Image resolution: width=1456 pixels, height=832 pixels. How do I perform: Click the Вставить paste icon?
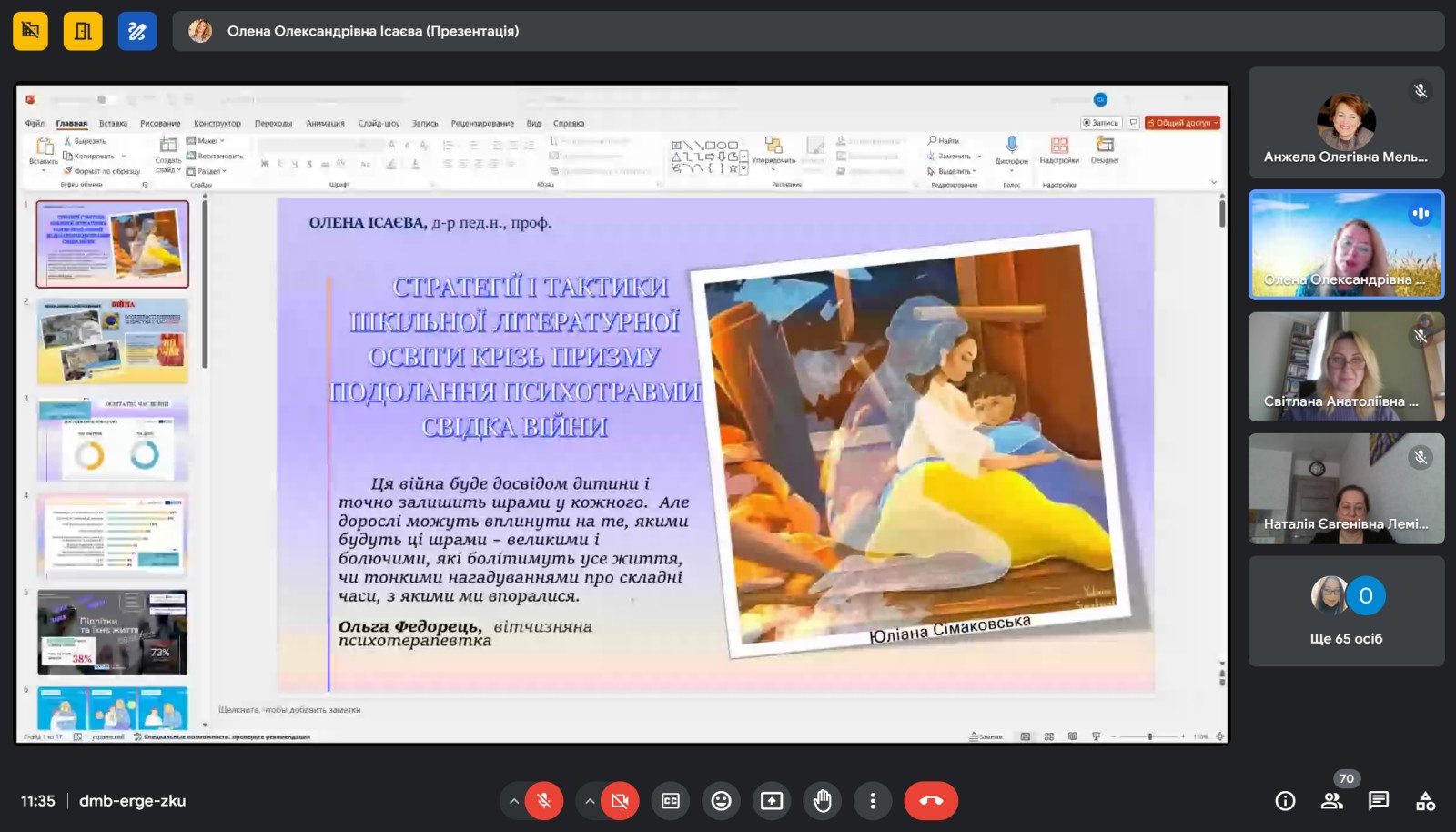44,146
